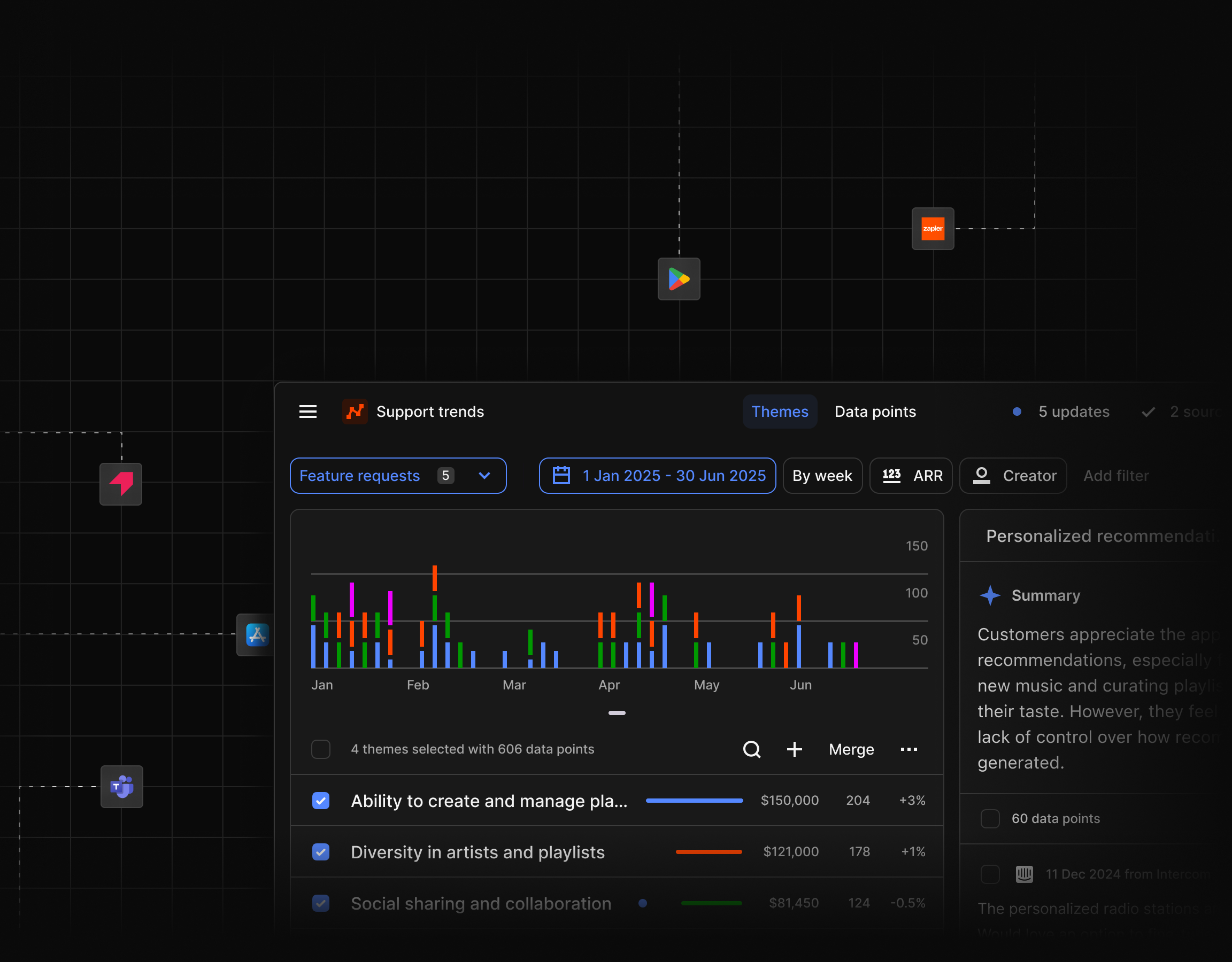Click the Google Play integration icon
This screenshot has height=962, width=1232.
click(x=679, y=279)
